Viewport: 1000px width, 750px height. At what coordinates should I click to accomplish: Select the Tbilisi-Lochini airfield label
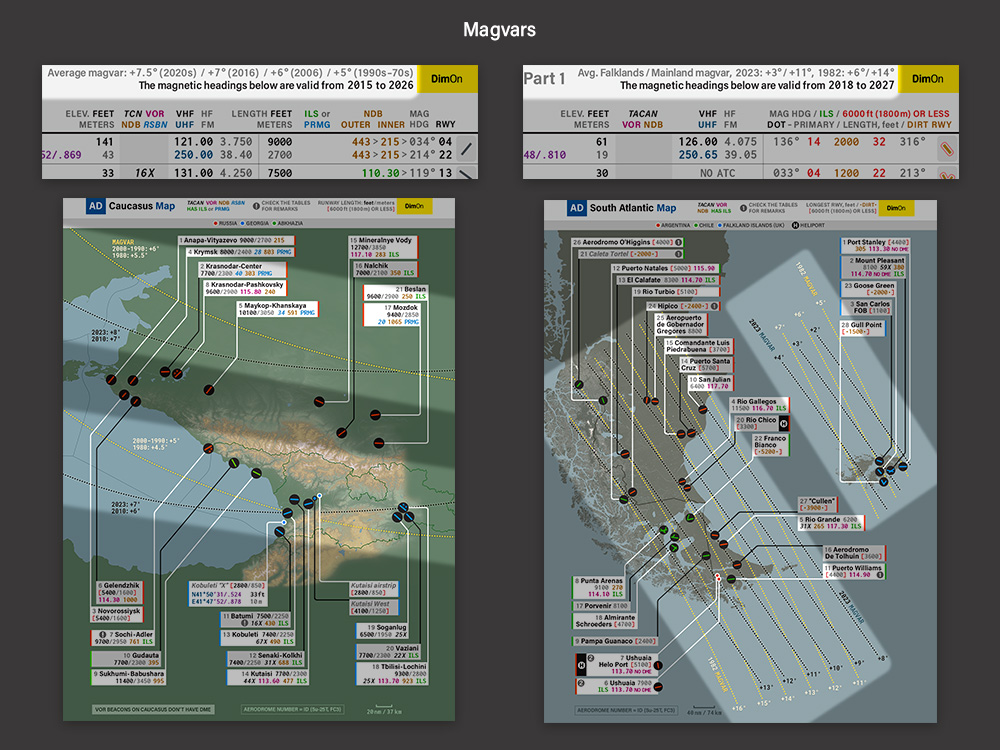point(392,673)
